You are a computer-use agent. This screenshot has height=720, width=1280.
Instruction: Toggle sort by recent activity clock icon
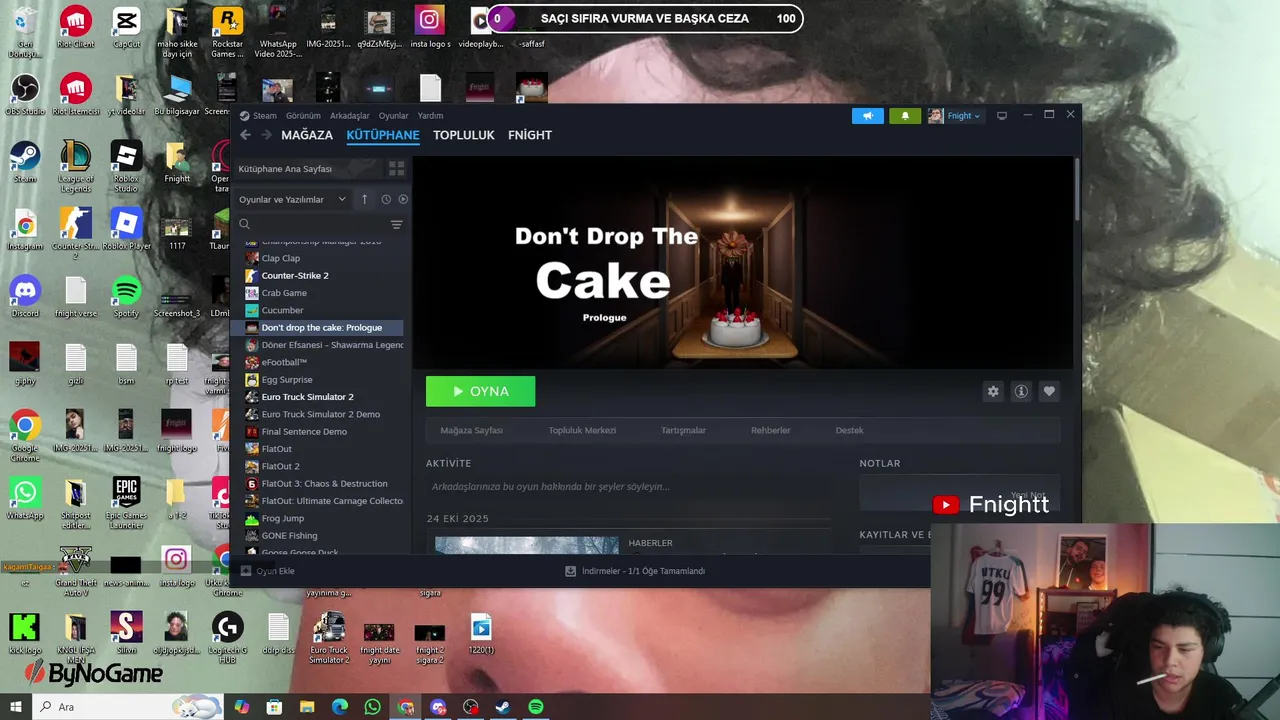pos(386,199)
